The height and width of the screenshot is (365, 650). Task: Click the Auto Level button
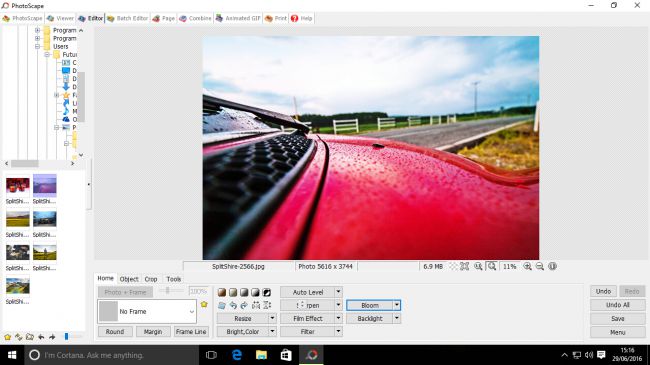point(308,292)
